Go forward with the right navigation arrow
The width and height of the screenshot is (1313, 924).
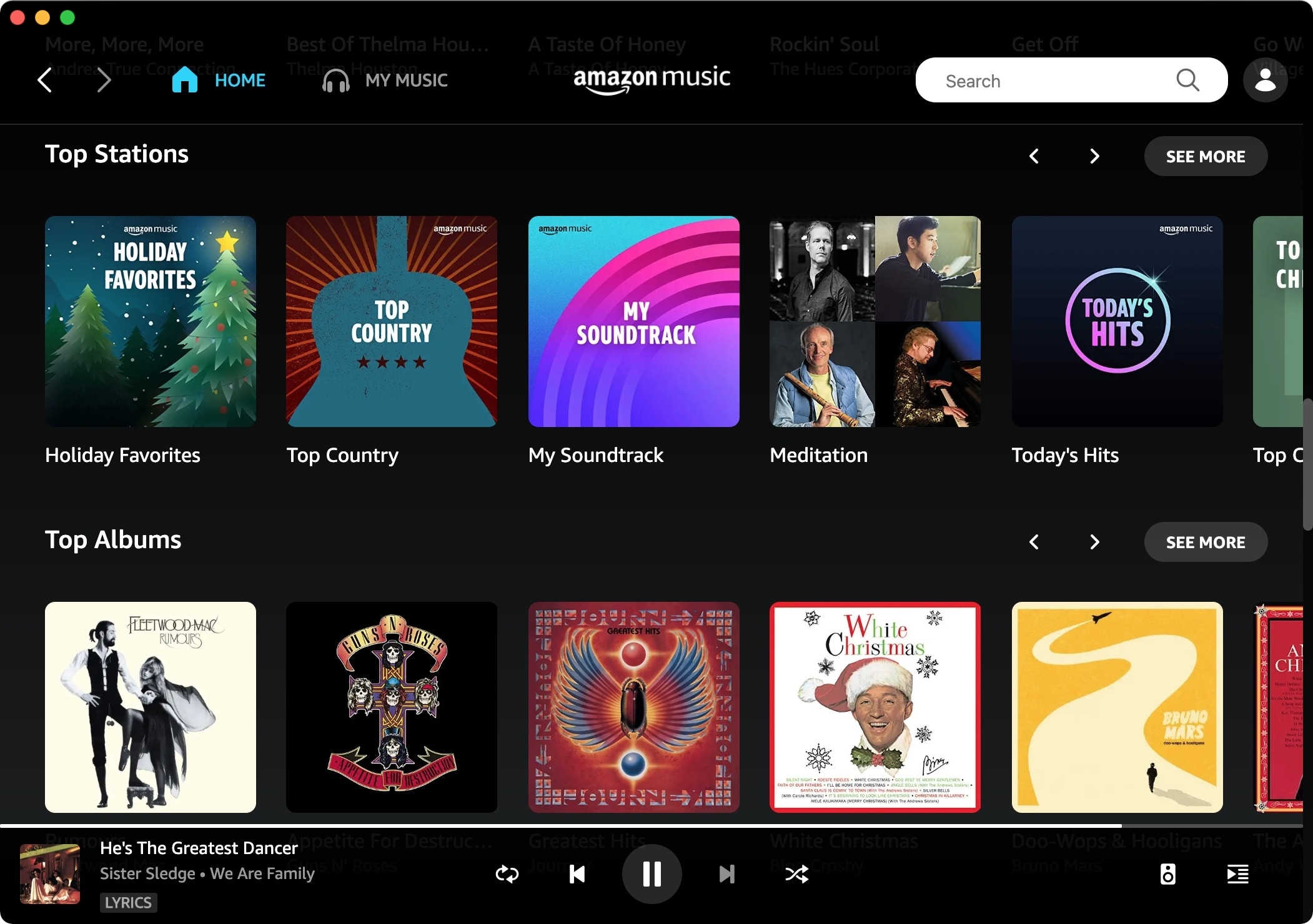click(104, 80)
